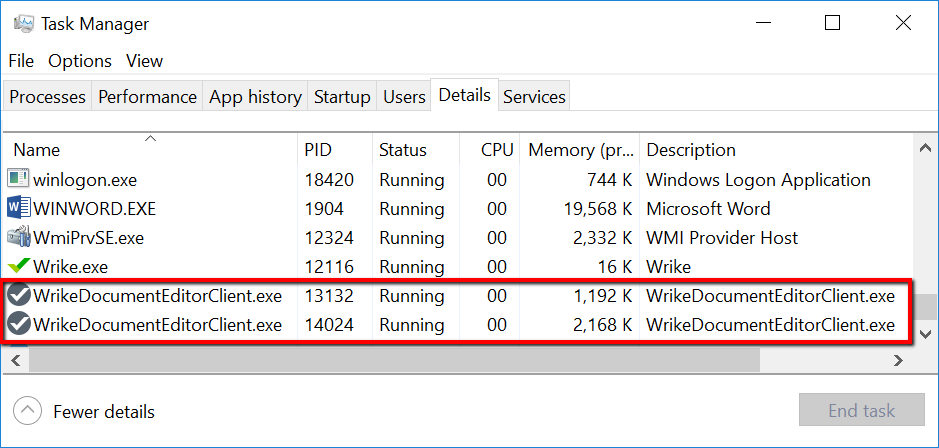Click the green Wrike.exe checkmark icon
This screenshot has height=448, width=939.
tap(18, 267)
